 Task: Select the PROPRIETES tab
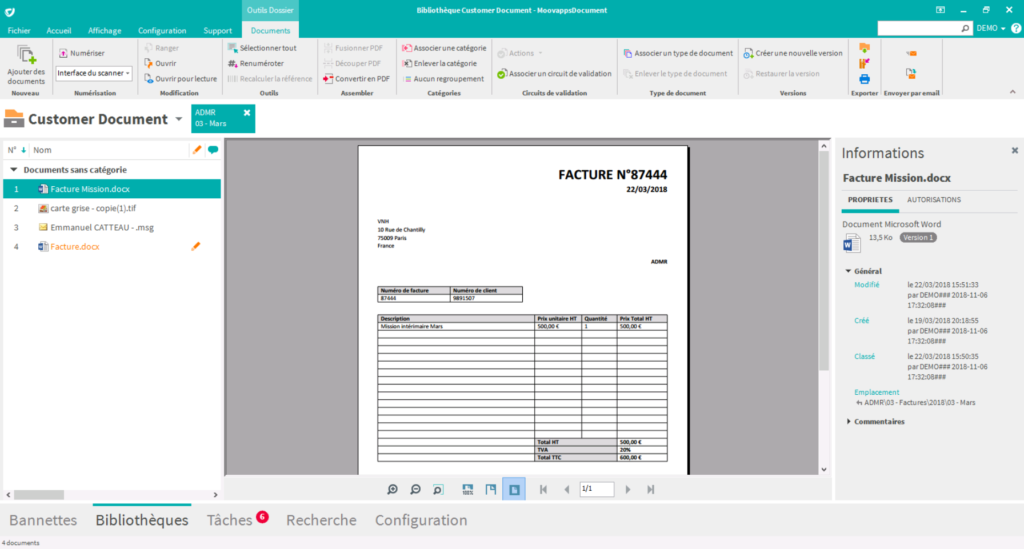[870, 200]
